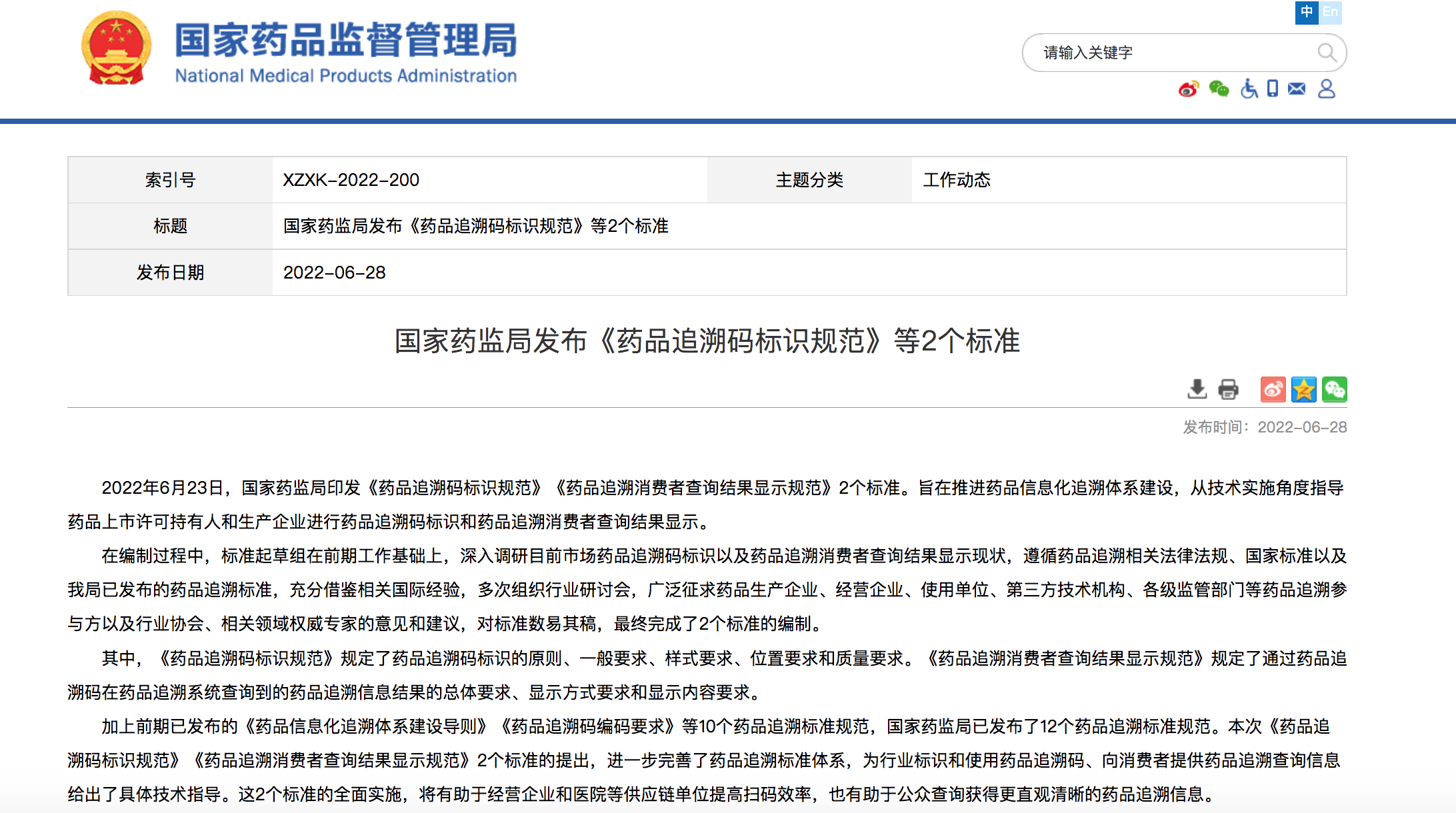
Task: Download the article with download icon
Action: pyautogui.click(x=1197, y=389)
